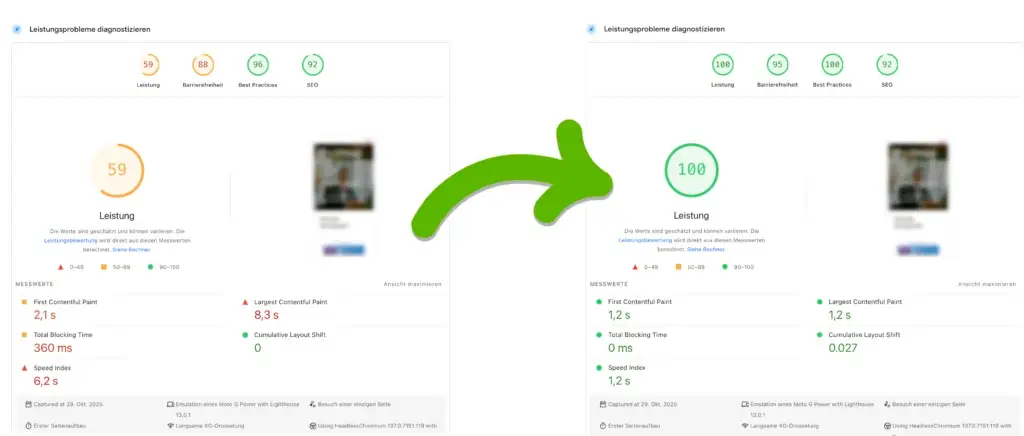Image resolution: width=1024 pixels, height=436 pixels.
Task: Expand metrics via Ansicht maximieren in the 100 report
Action: click(x=987, y=285)
